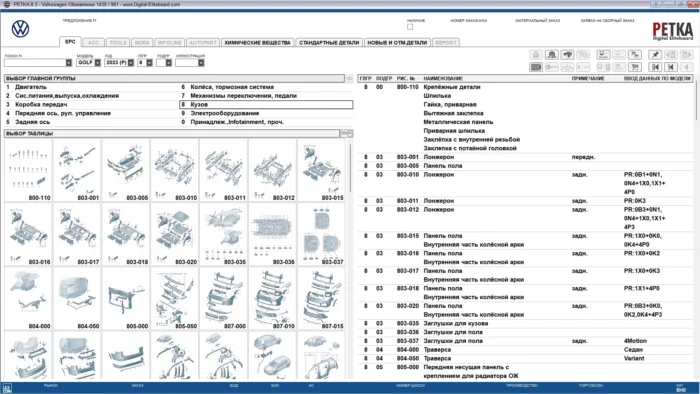Switch to the СТАНДАРТНЫЕ ДЕТАЛИ tab
The width and height of the screenshot is (700, 394).
coord(329,43)
